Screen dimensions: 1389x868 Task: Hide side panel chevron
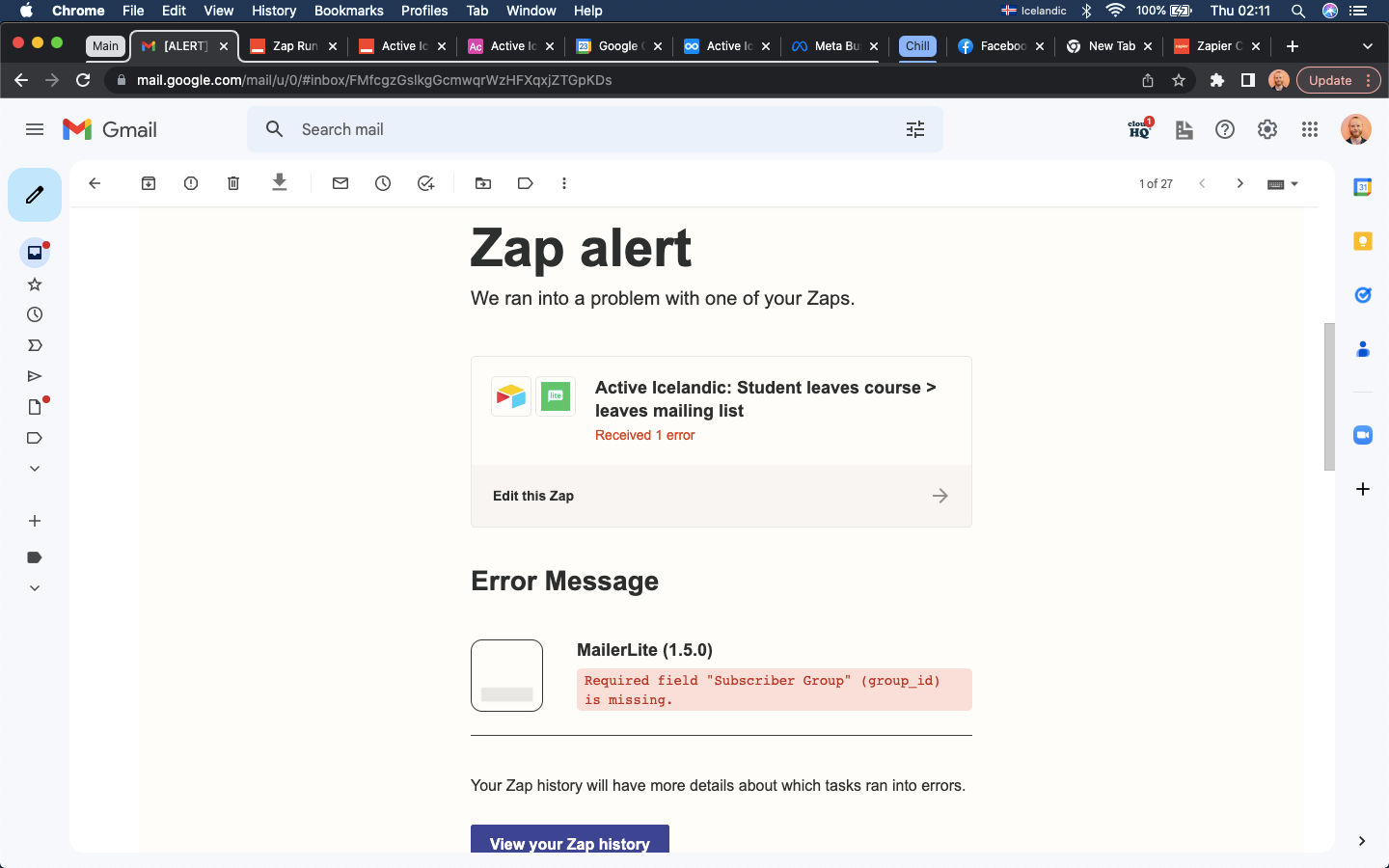point(1362,841)
